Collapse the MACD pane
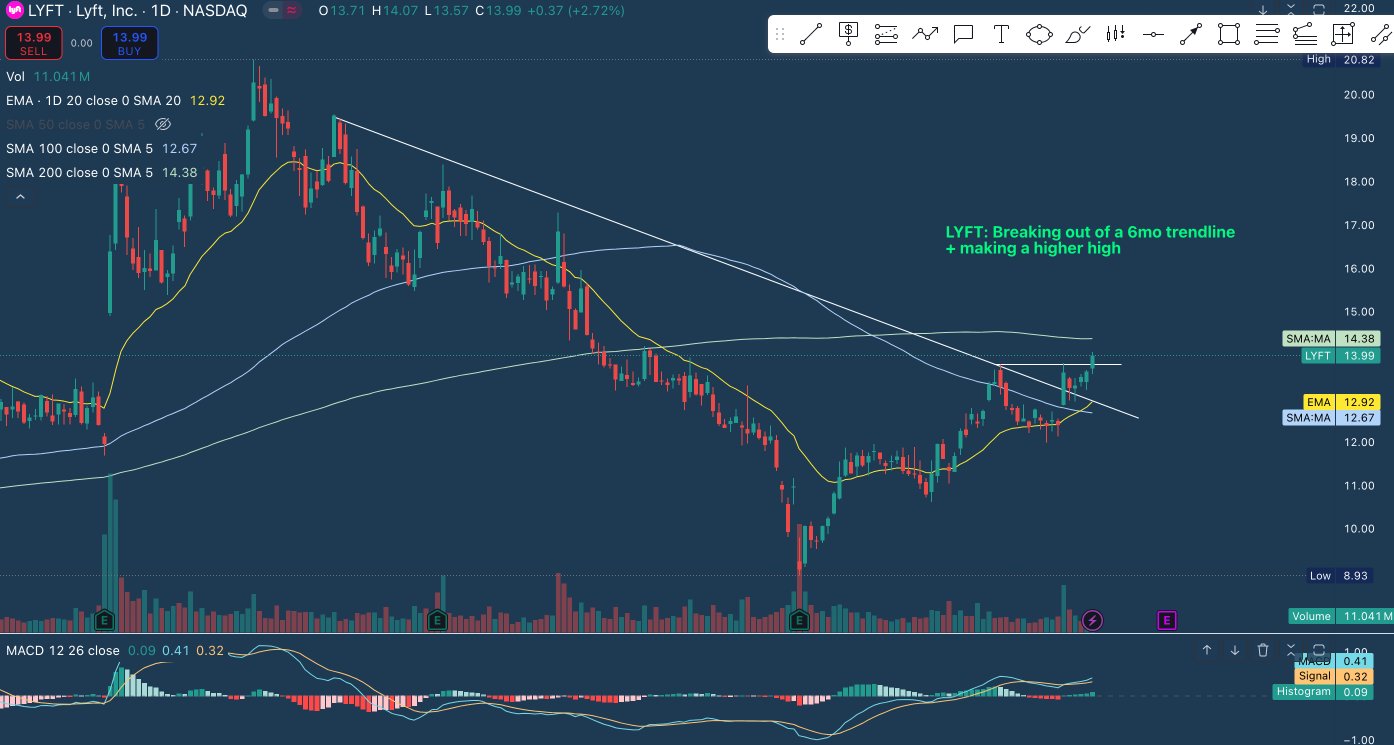The height and width of the screenshot is (745, 1394). (1291, 650)
